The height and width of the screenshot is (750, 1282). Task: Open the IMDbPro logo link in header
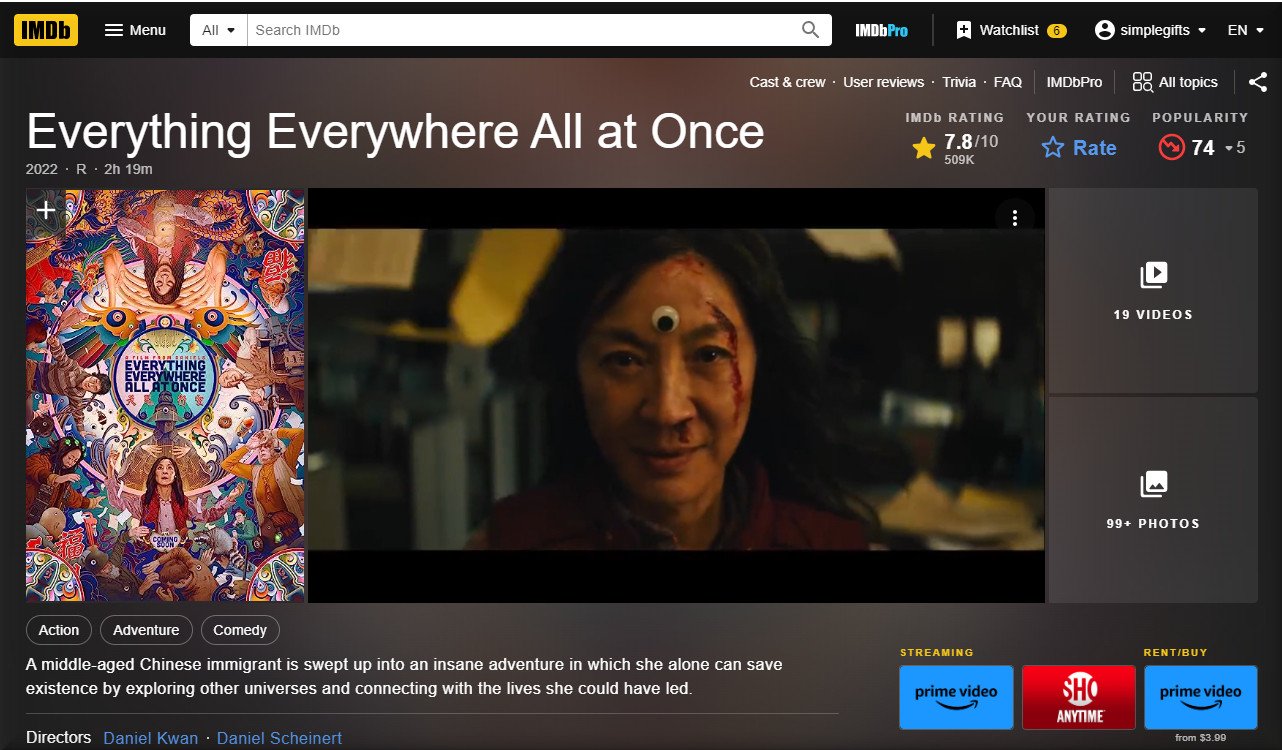coord(881,30)
